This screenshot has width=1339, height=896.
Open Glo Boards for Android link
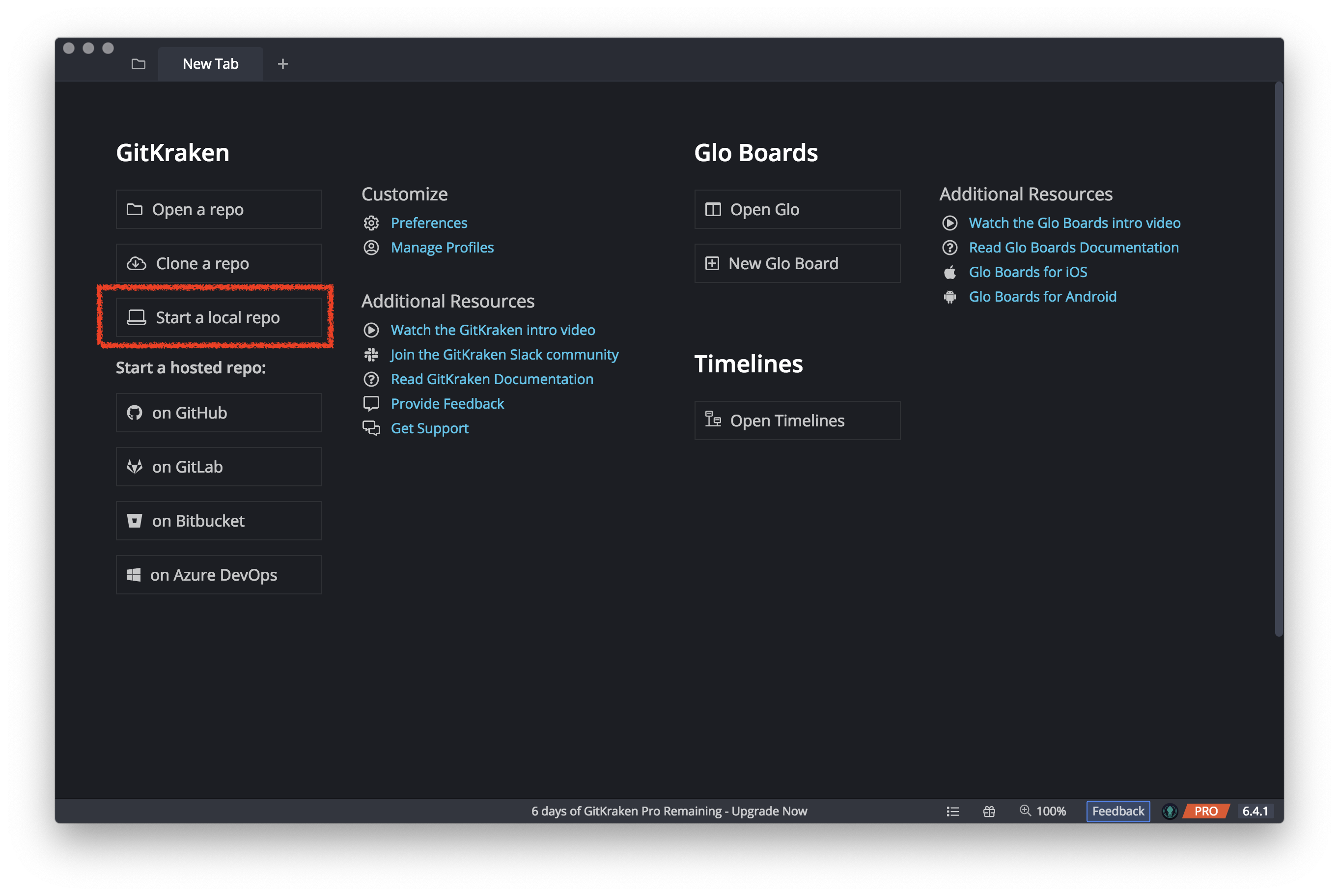click(x=1042, y=297)
